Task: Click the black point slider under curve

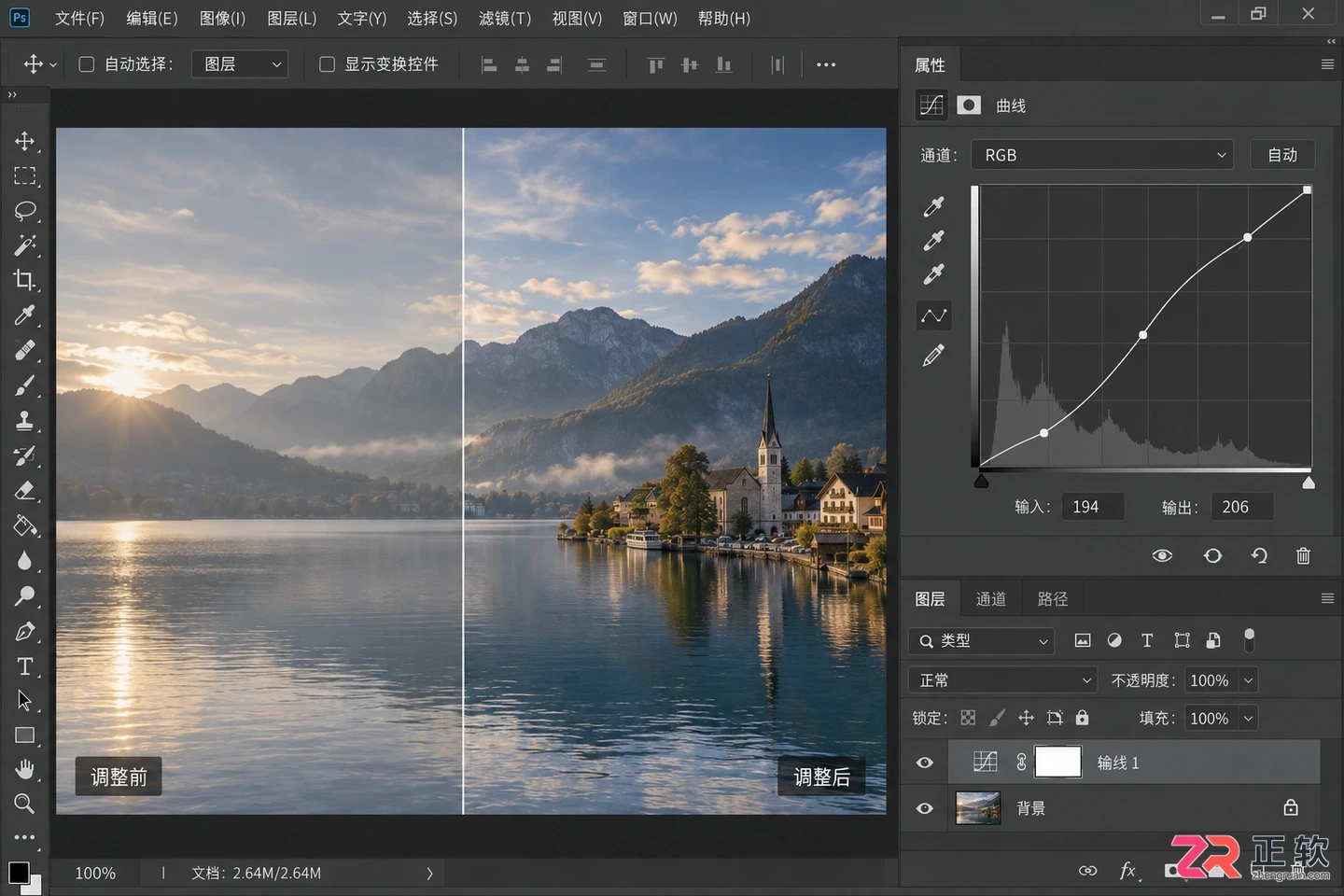Action: pyautogui.click(x=981, y=482)
